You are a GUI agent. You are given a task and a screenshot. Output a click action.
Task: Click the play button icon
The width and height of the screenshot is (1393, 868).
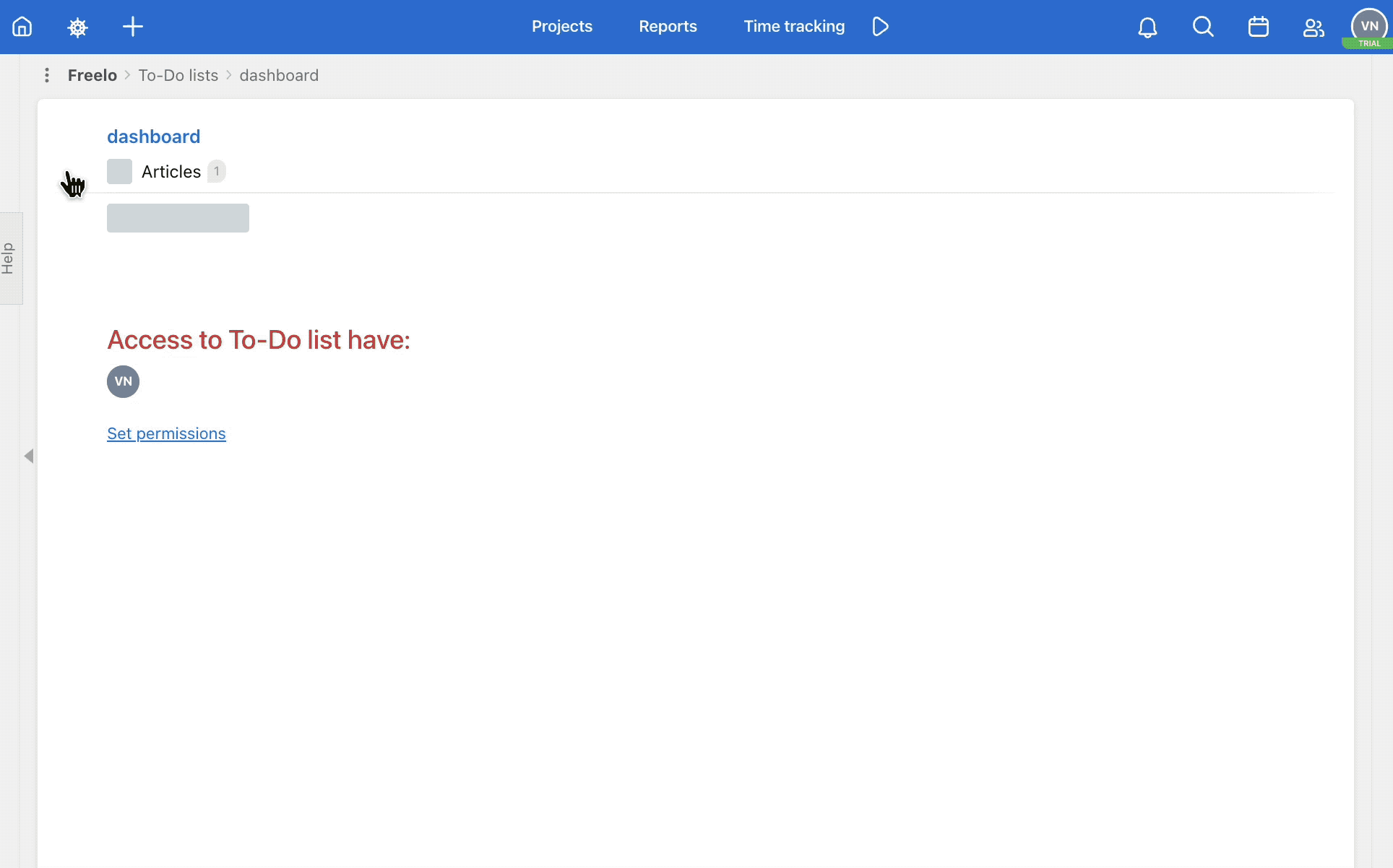pyautogui.click(x=880, y=27)
